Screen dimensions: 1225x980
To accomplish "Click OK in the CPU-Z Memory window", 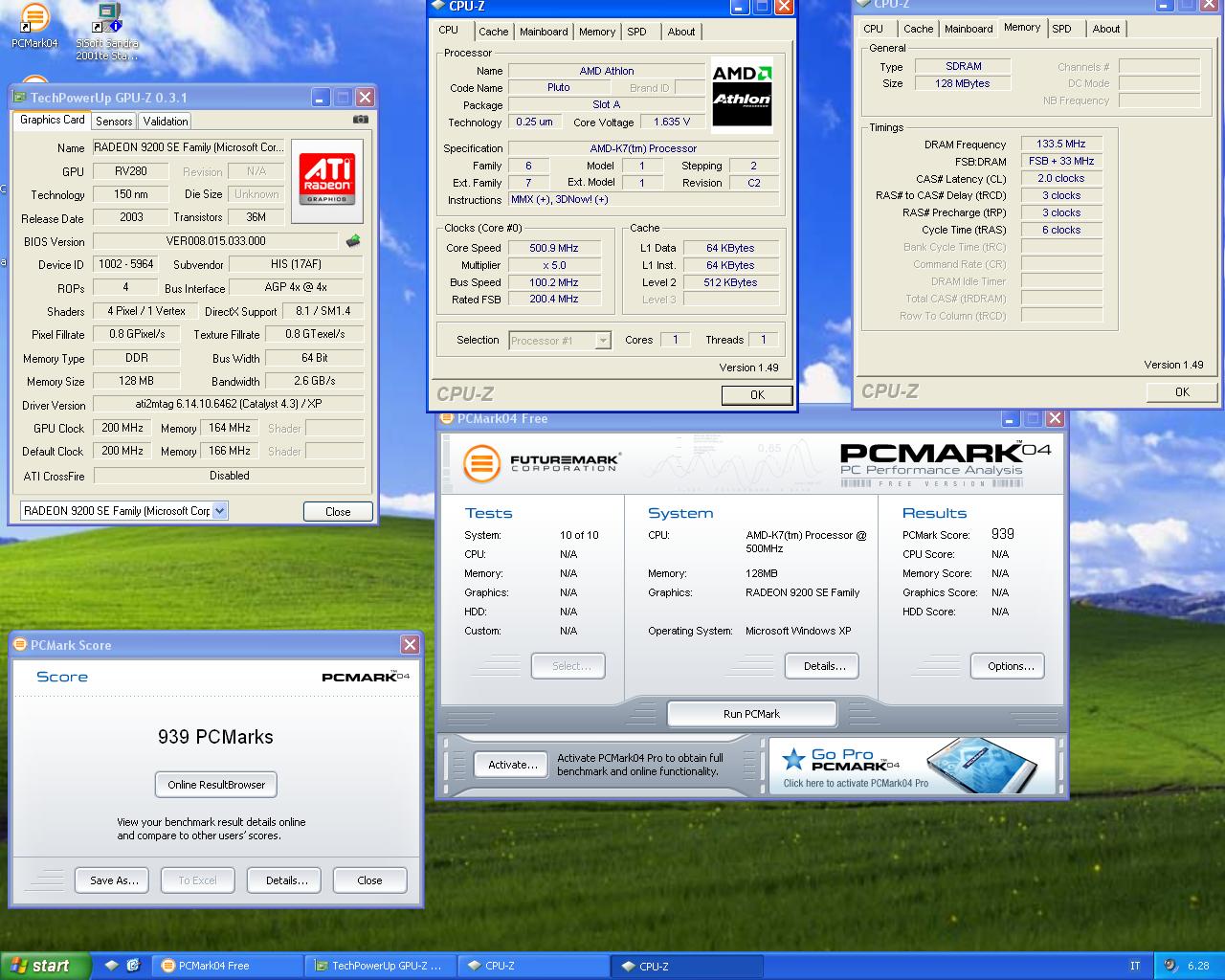I will pos(1182,391).
